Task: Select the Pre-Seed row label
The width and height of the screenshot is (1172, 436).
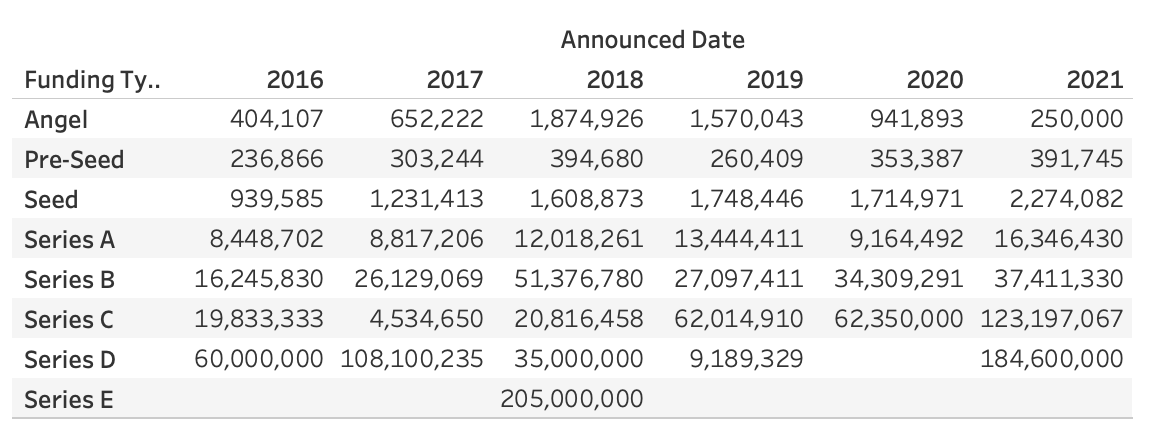Action: click(x=74, y=159)
